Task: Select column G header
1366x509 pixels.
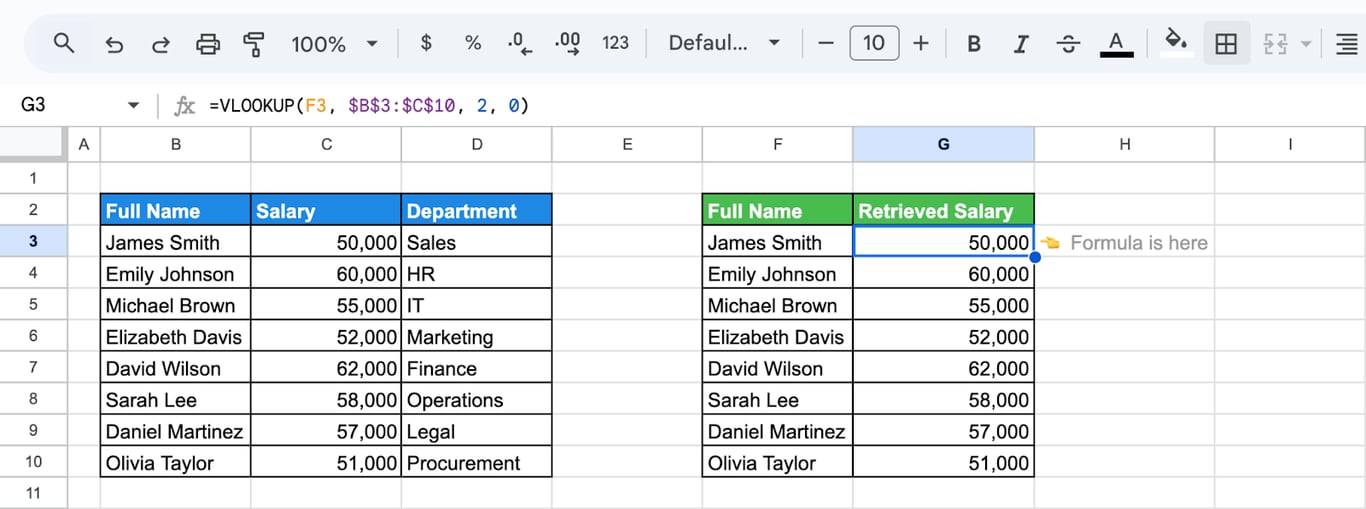Action: (944, 144)
